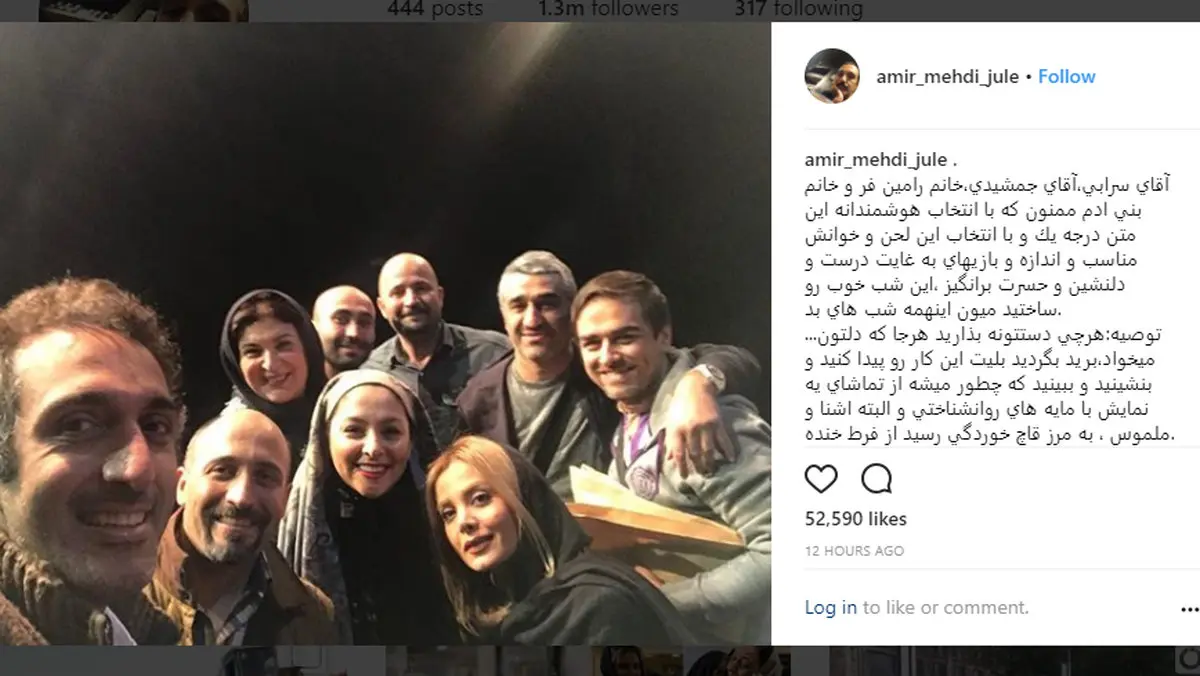Viewport: 1200px width, 676px height.
Task: Open the 1.3m followers list
Action: click(608, 9)
